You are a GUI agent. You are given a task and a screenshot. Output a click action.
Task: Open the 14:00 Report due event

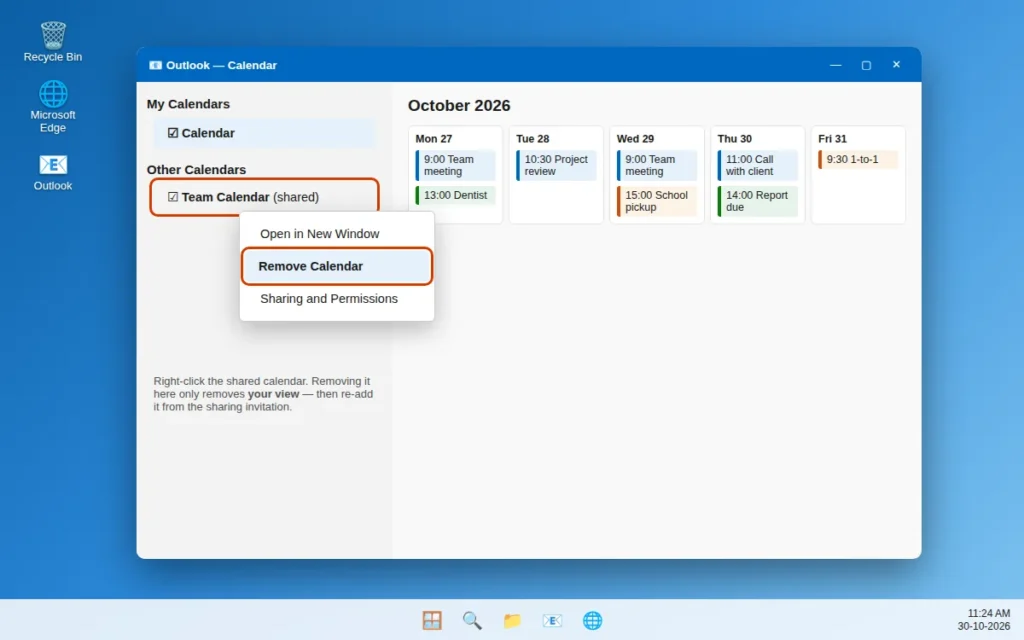pyautogui.click(x=757, y=201)
